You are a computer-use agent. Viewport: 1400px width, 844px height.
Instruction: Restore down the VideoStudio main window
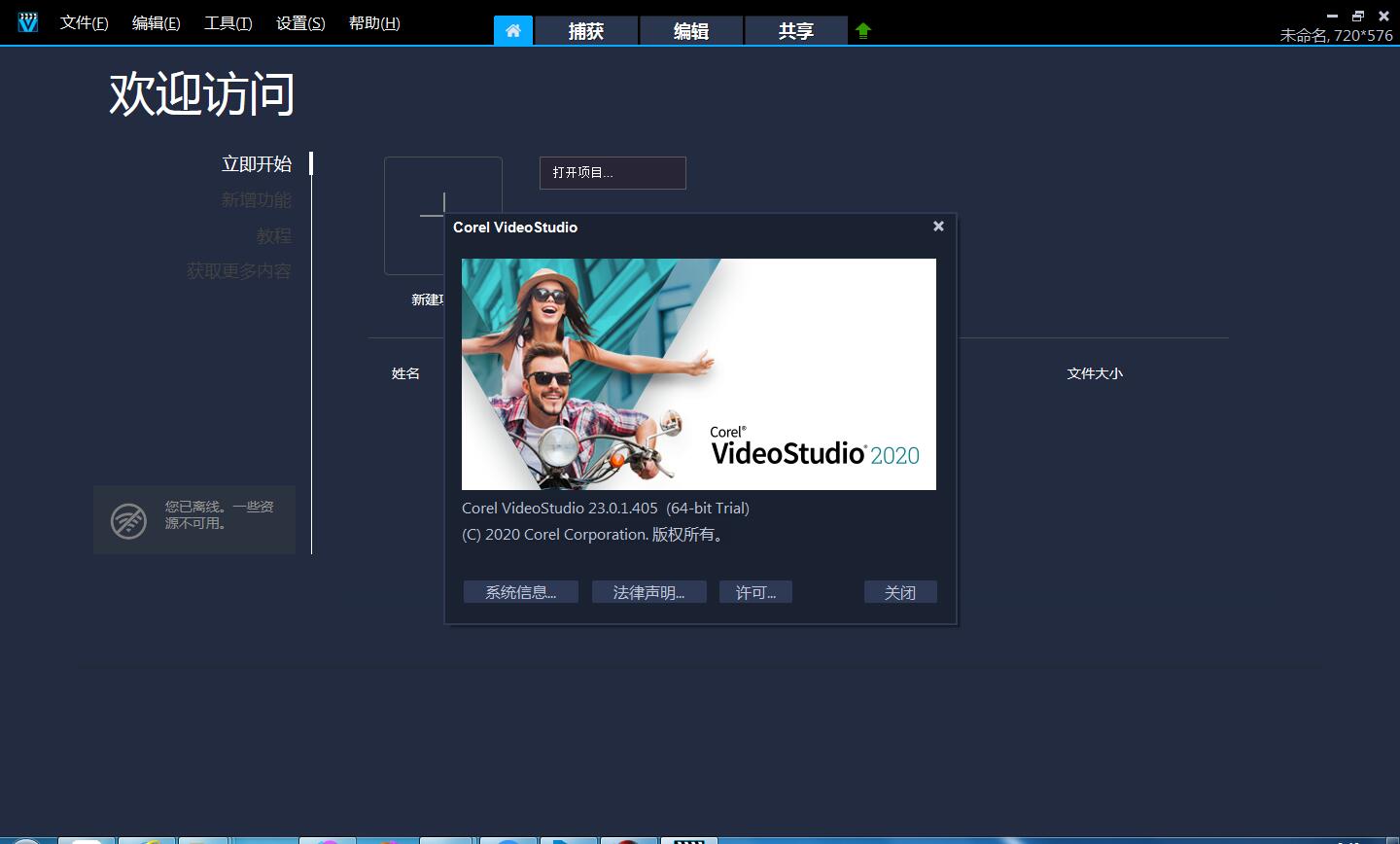click(1358, 16)
